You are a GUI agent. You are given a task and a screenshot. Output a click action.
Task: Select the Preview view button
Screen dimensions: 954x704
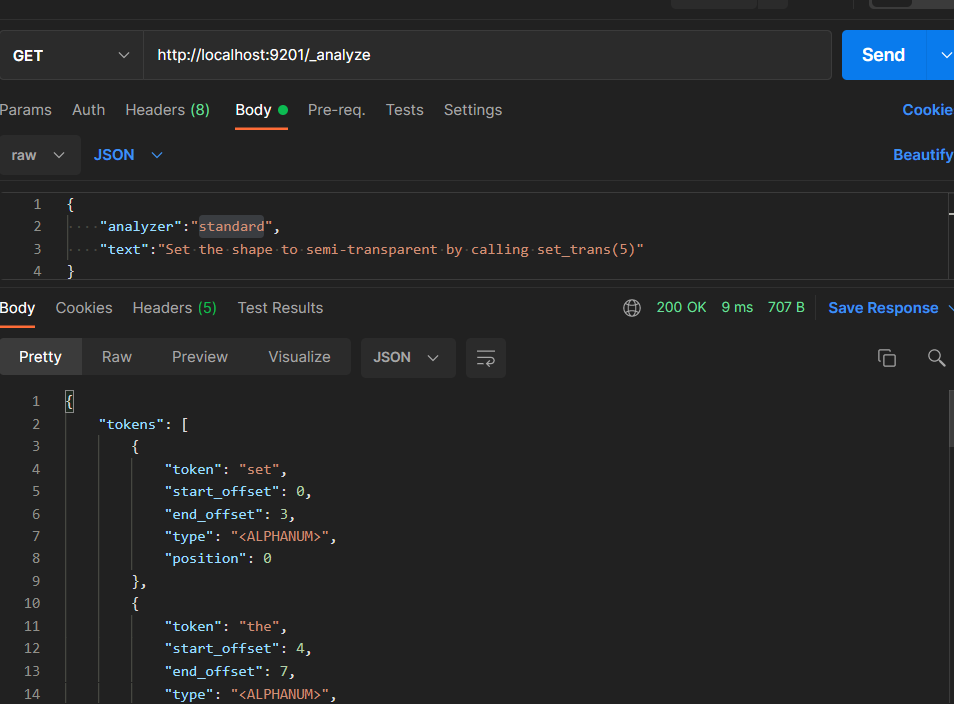200,357
